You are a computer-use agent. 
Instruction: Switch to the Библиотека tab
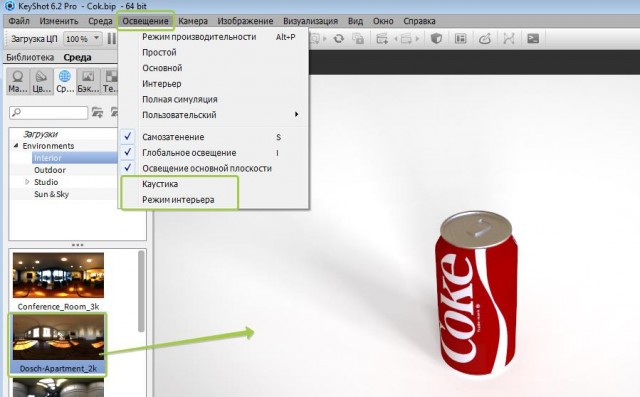click(30, 57)
